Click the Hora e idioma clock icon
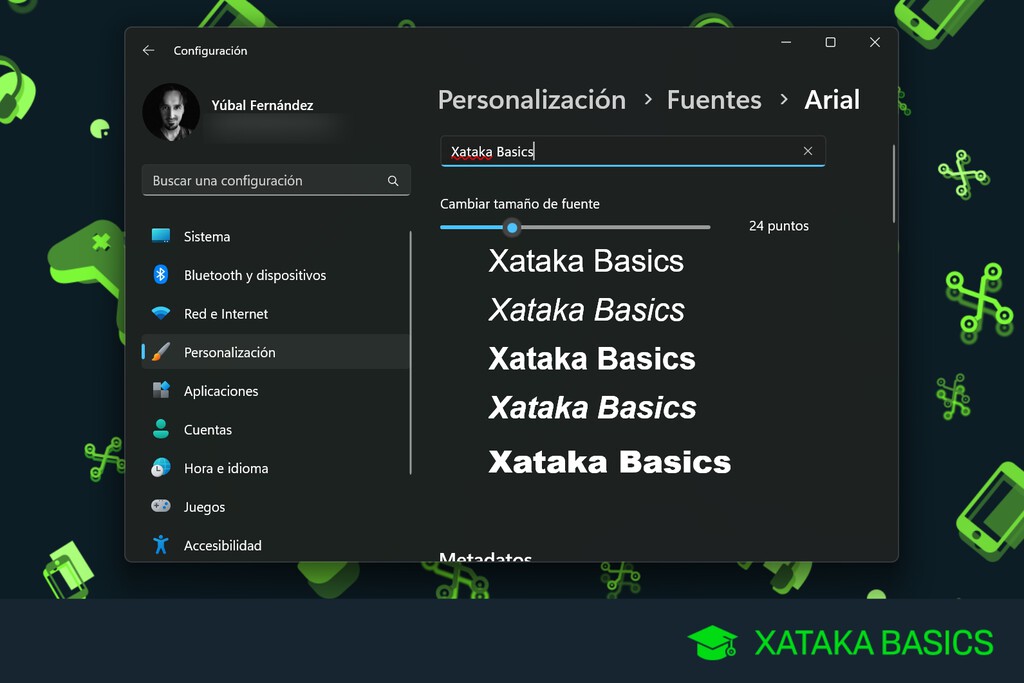Viewport: 1024px width, 683px height. point(161,468)
